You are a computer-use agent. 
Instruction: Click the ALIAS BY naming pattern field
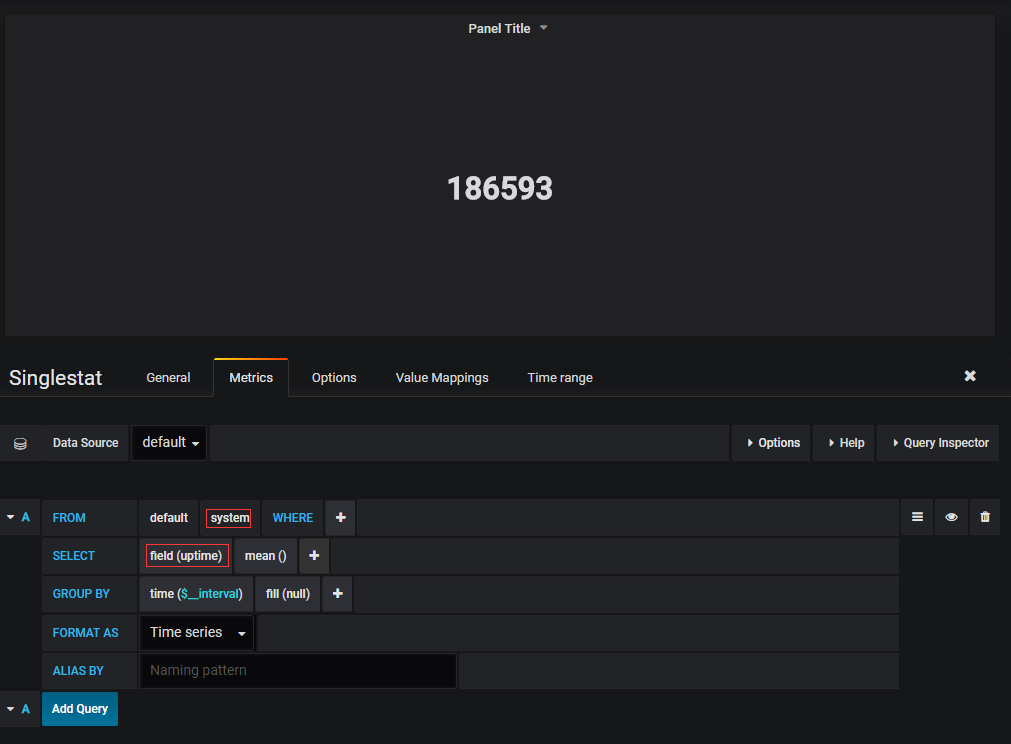point(297,670)
